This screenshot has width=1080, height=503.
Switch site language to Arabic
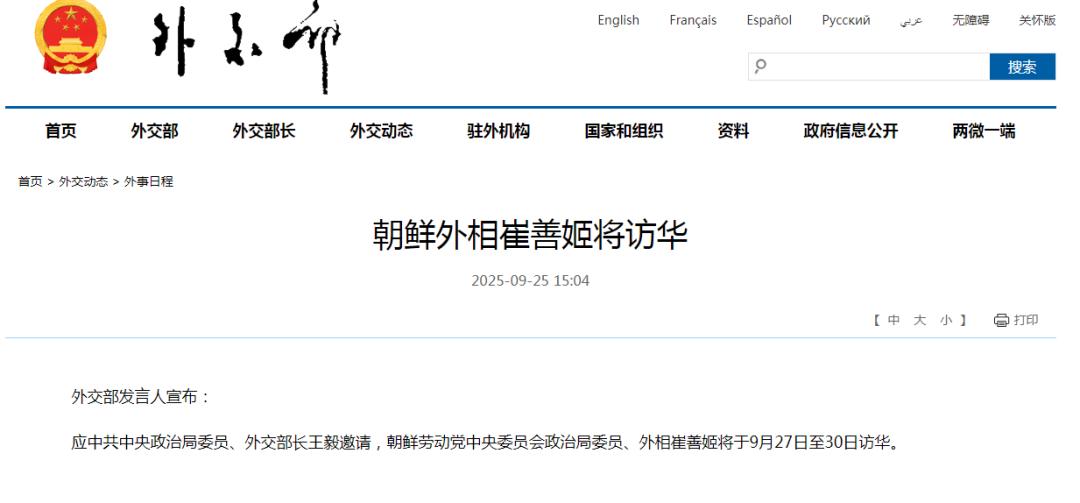[x=911, y=21]
